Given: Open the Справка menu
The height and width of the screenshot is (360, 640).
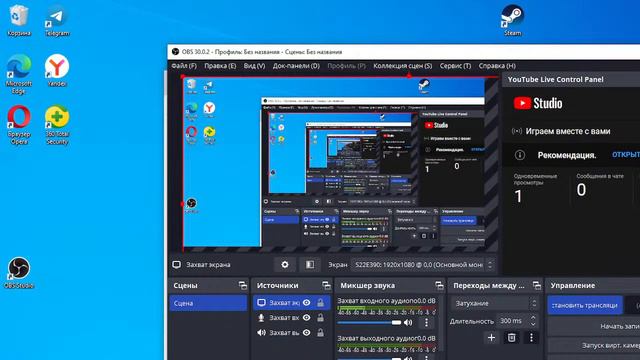Looking at the screenshot, I should (497, 66).
